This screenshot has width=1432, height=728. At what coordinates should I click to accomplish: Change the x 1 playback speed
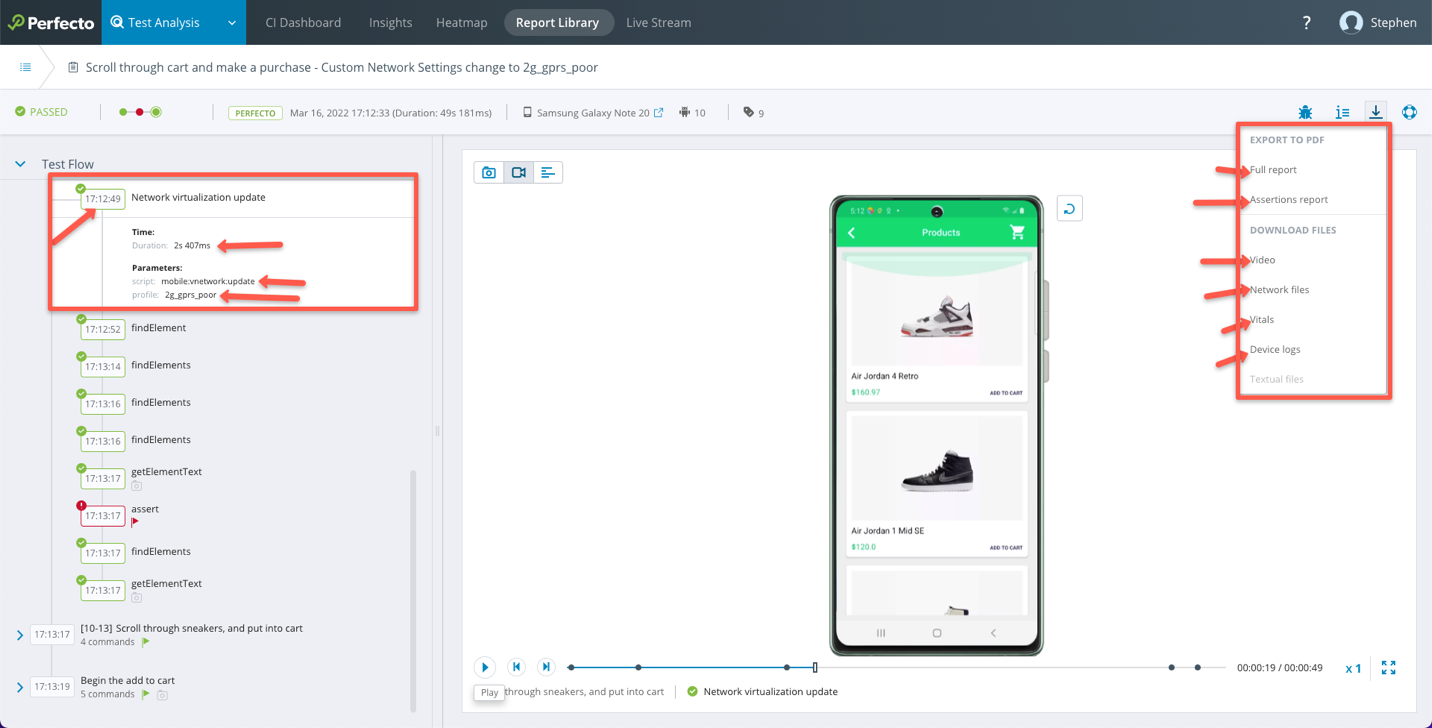(1353, 668)
